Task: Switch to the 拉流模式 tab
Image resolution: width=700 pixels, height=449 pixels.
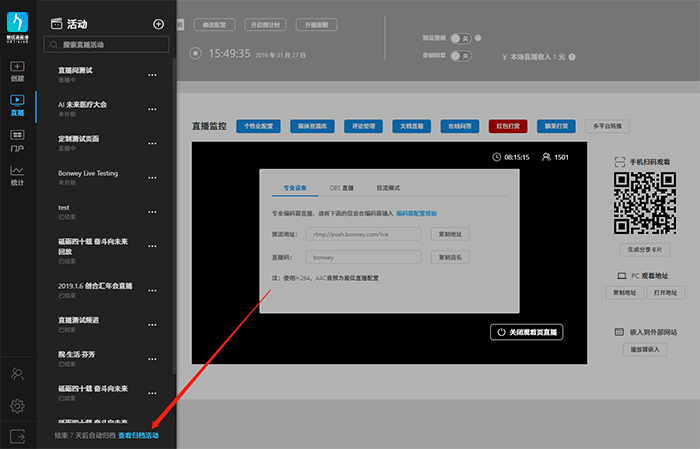Action: click(x=388, y=187)
